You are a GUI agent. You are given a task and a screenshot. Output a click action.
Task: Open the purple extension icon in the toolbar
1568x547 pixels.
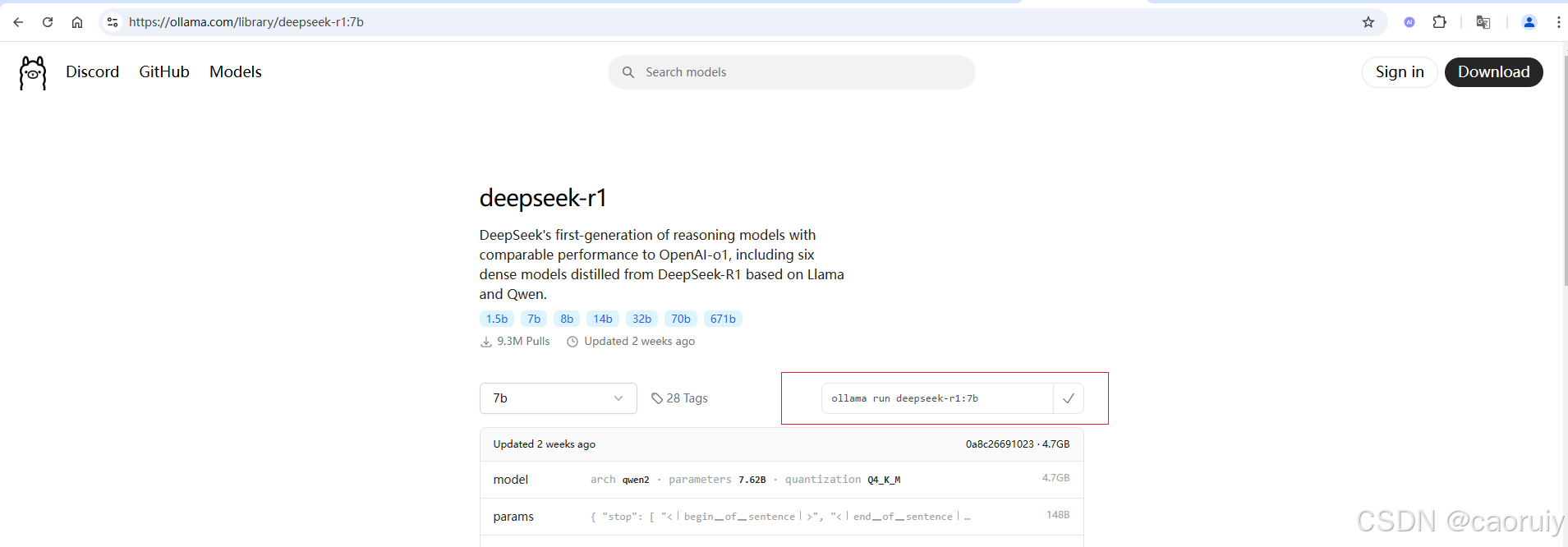click(1409, 22)
